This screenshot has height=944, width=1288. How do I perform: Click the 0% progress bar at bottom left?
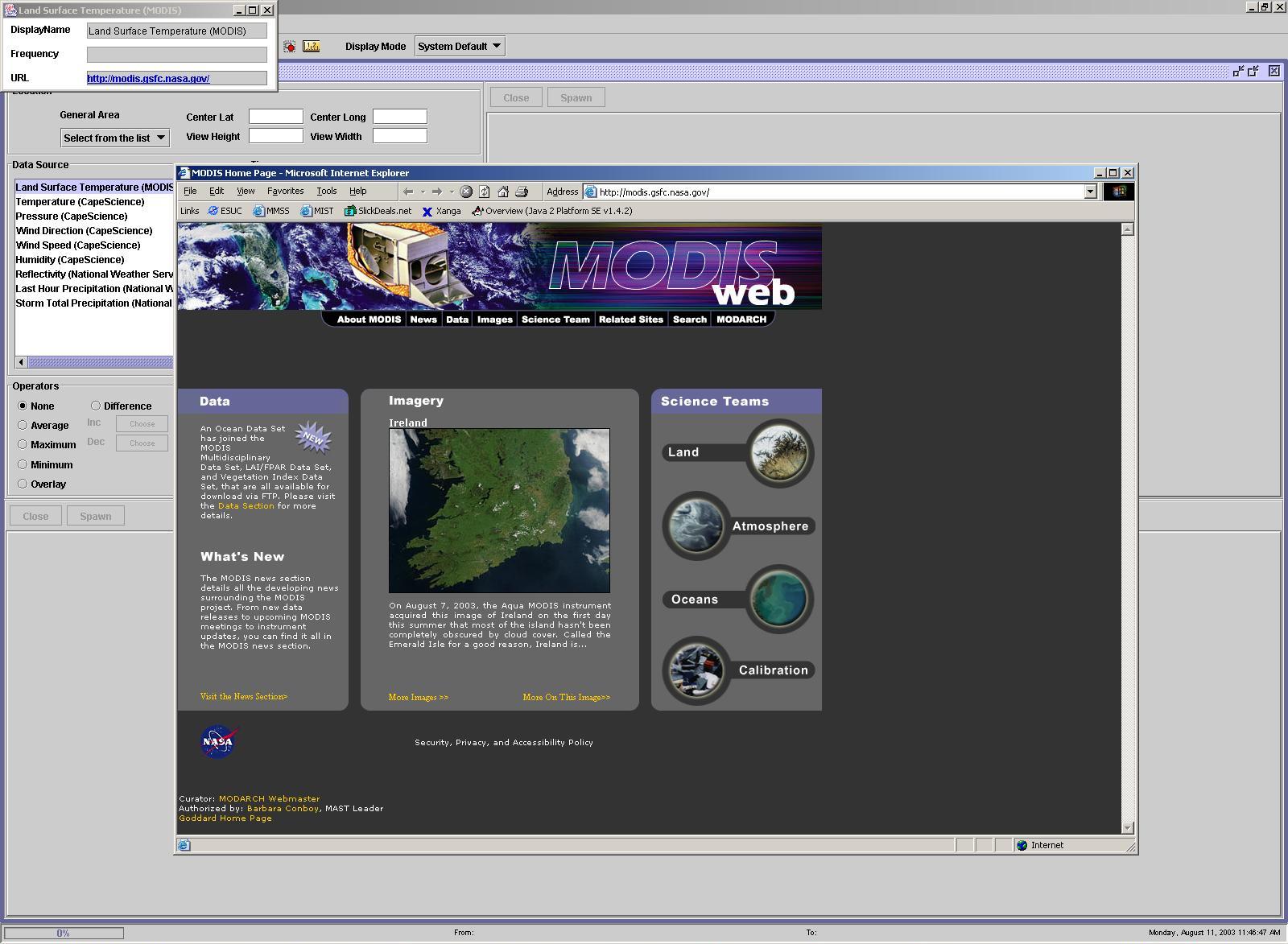[64, 933]
